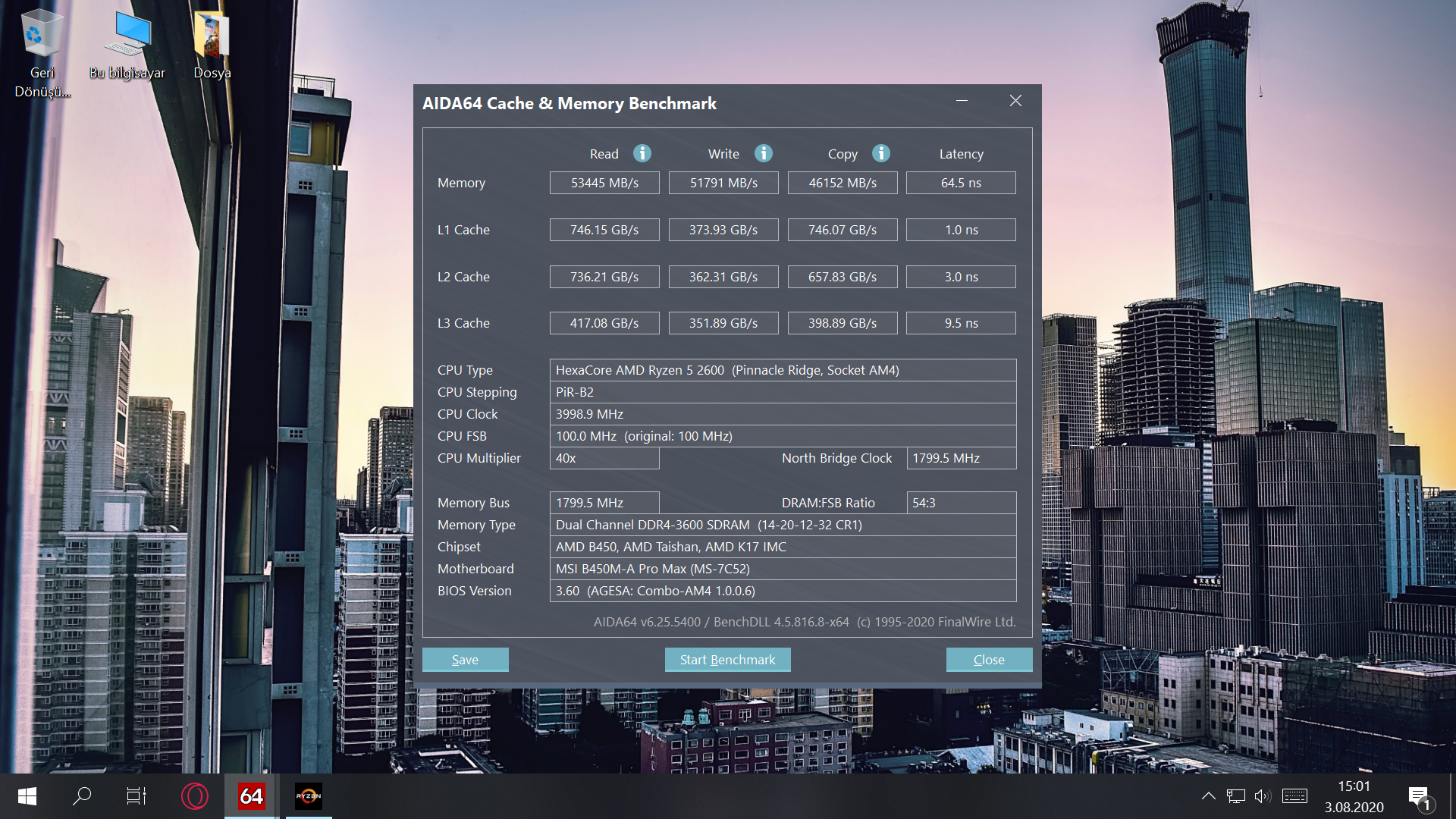Open the AIDA64 taskbar icon
1456x819 pixels.
coord(251,796)
